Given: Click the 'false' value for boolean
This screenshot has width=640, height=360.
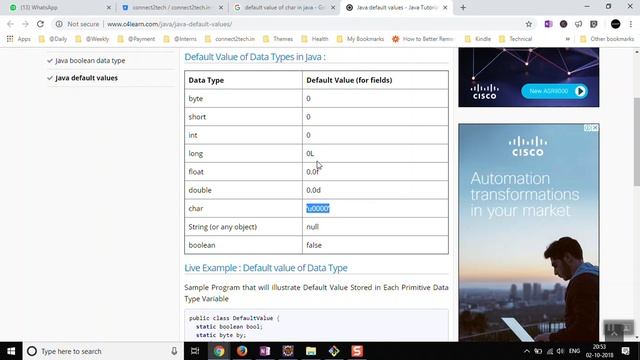Looking at the screenshot, I should 314,245.
